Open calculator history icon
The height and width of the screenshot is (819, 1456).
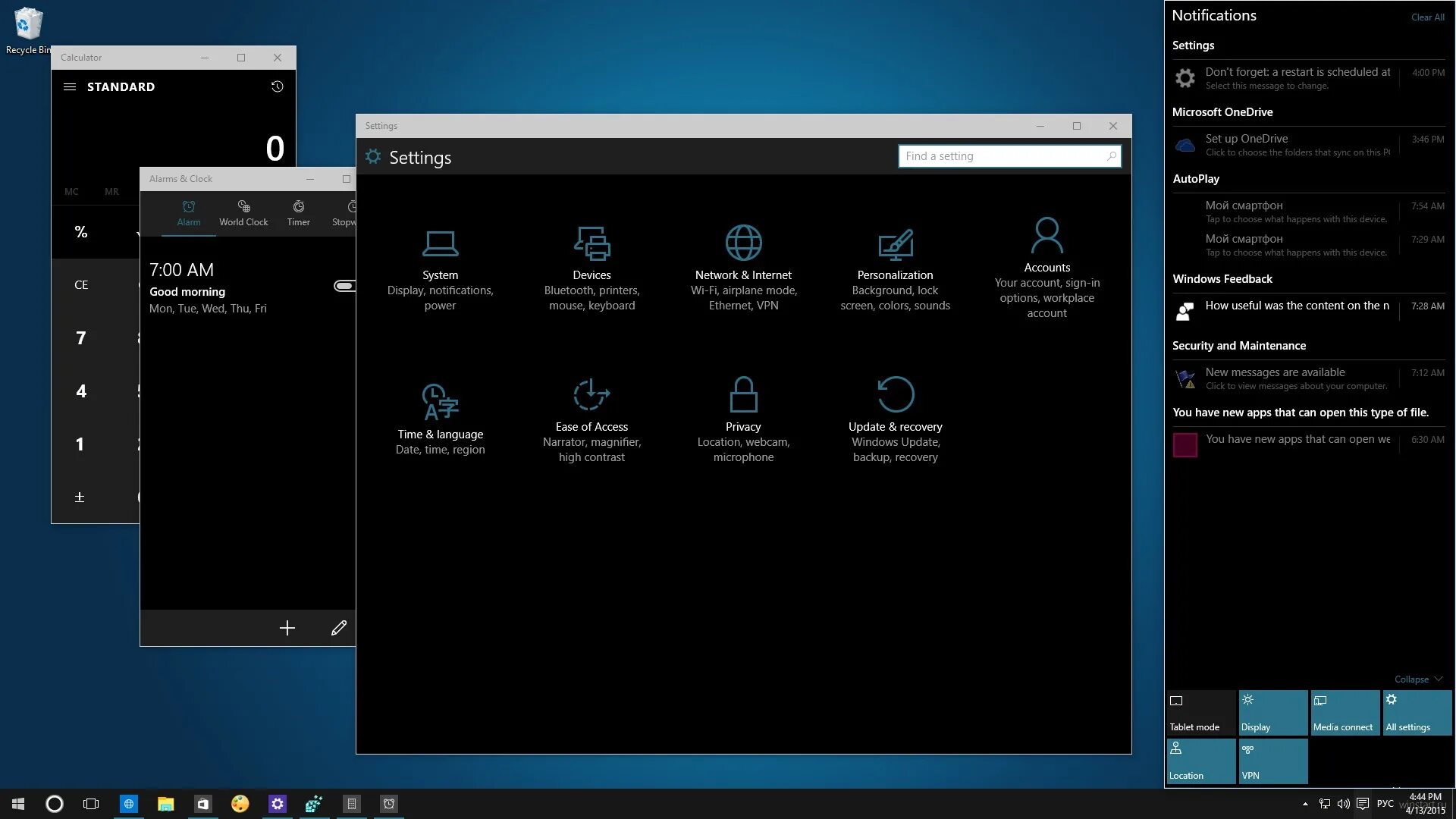tap(277, 86)
